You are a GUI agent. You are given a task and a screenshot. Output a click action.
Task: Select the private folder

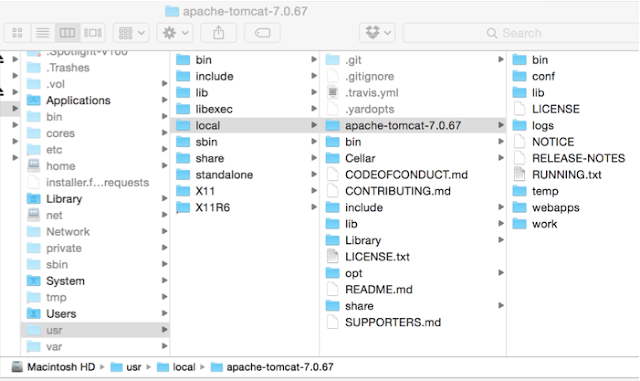(64, 248)
